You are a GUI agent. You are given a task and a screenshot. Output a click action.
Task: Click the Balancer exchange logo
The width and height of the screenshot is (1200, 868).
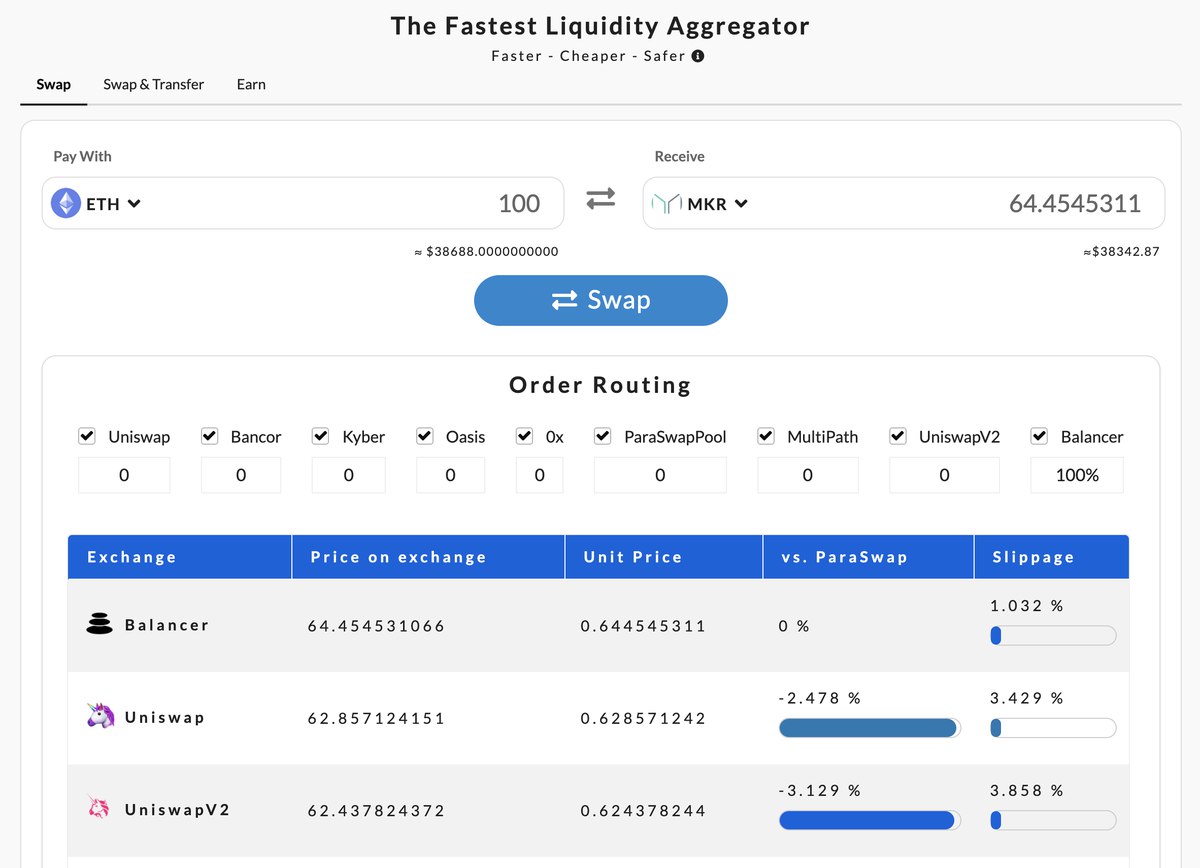(x=99, y=625)
